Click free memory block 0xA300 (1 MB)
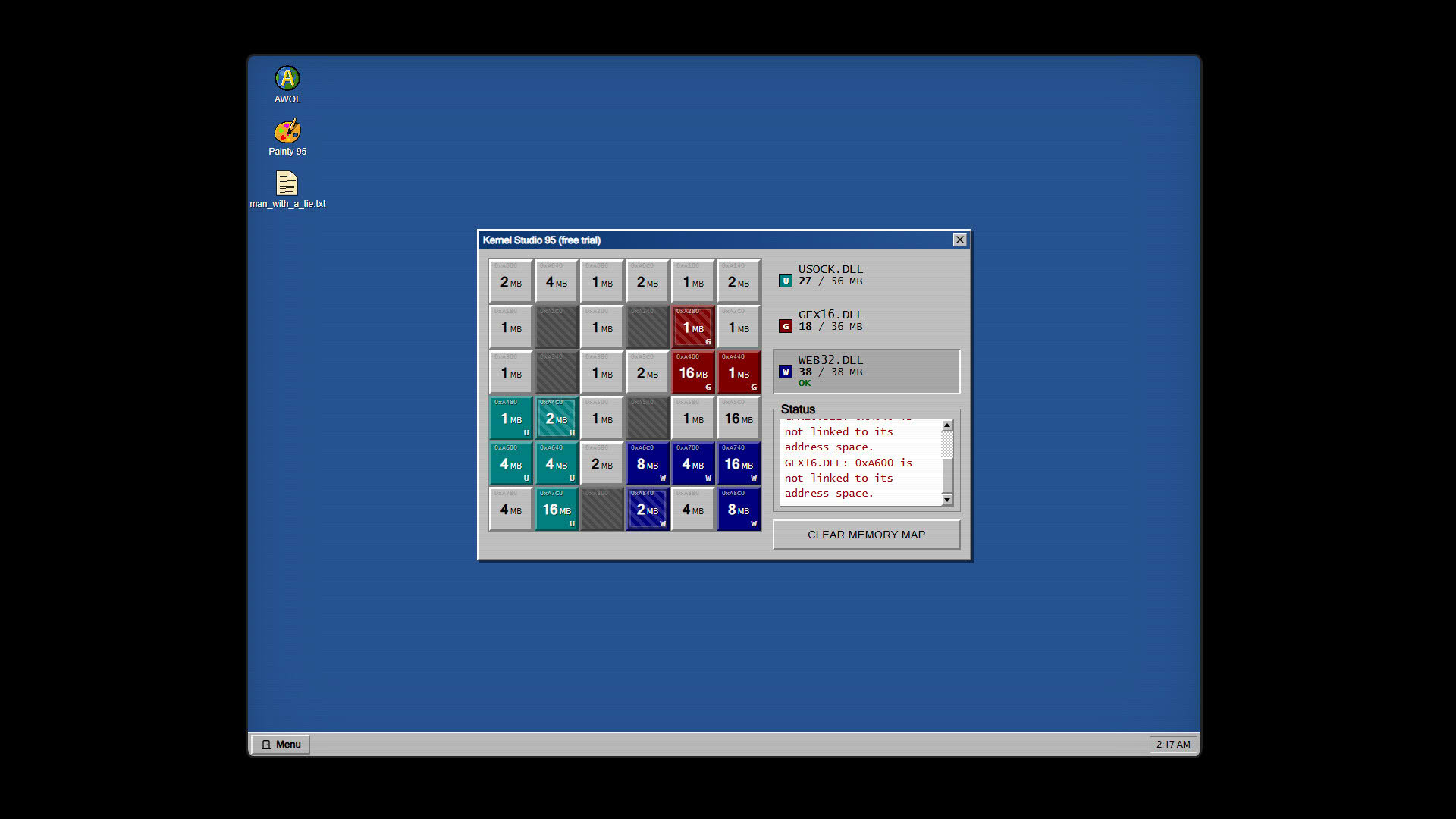Image resolution: width=1456 pixels, height=819 pixels. [x=511, y=372]
